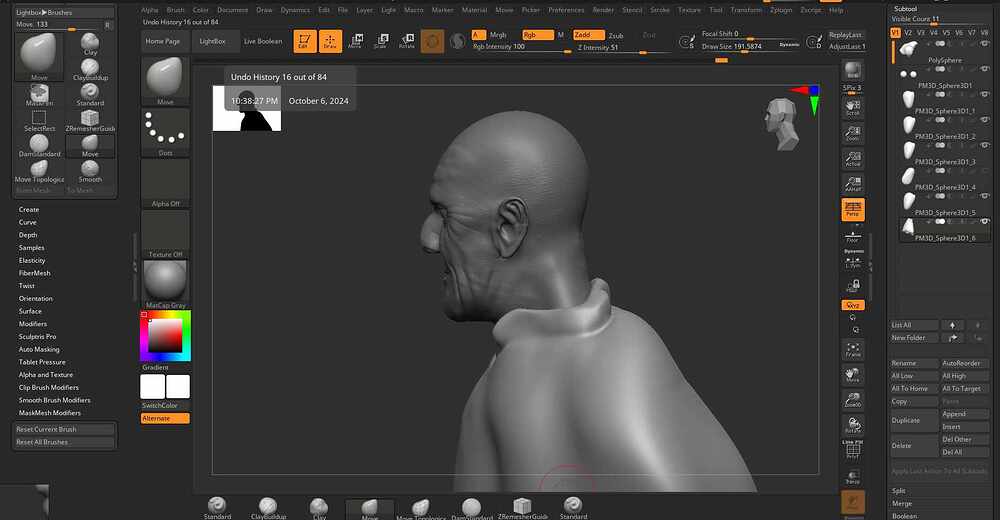Click the PolyF line fill icon
The height and width of the screenshot is (520, 1000).
coord(853,450)
